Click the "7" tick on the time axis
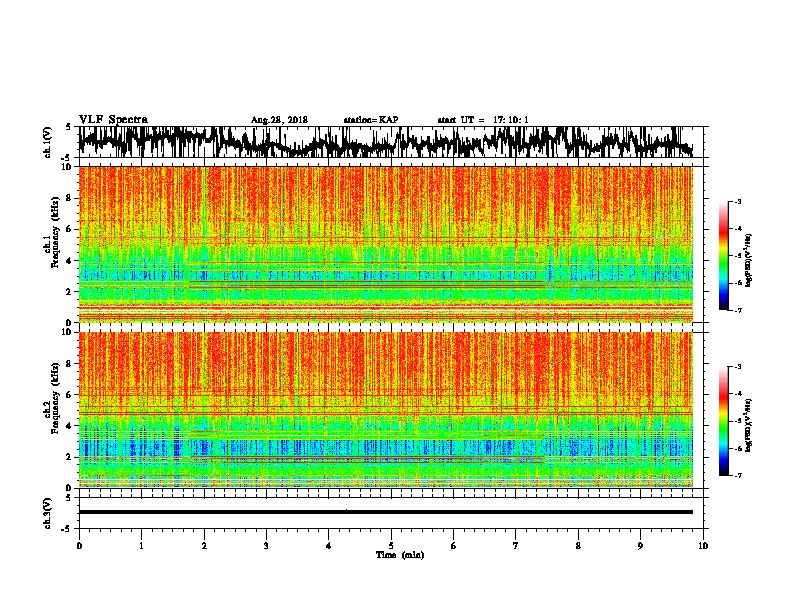This screenshot has height=612, width=792. click(516, 546)
